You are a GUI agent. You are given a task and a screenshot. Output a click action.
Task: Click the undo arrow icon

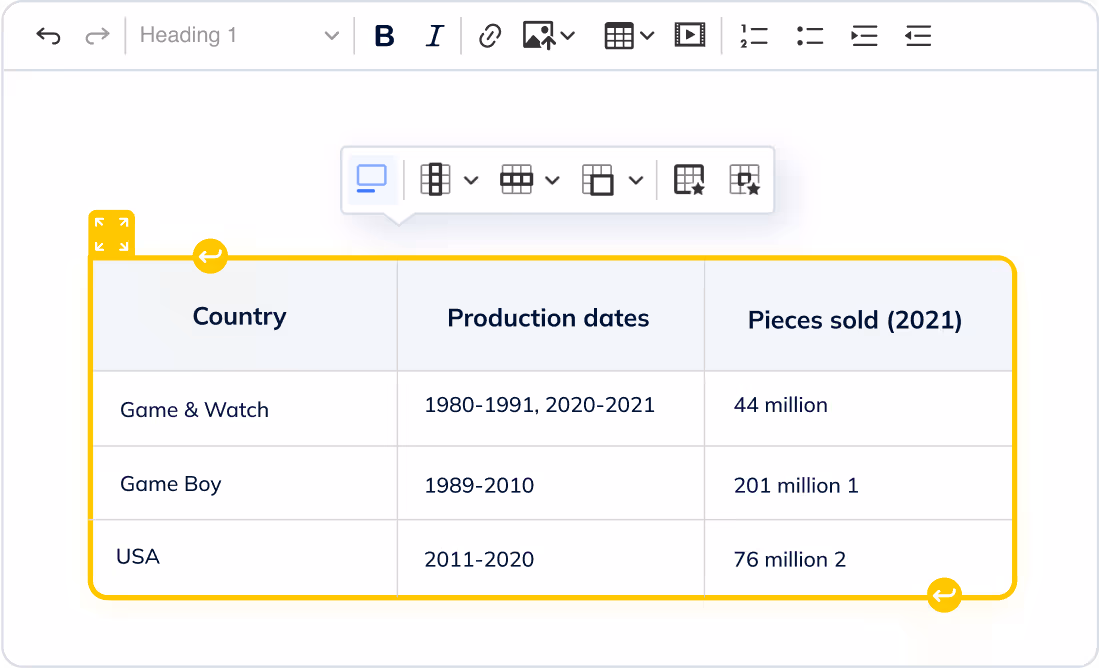coord(48,36)
